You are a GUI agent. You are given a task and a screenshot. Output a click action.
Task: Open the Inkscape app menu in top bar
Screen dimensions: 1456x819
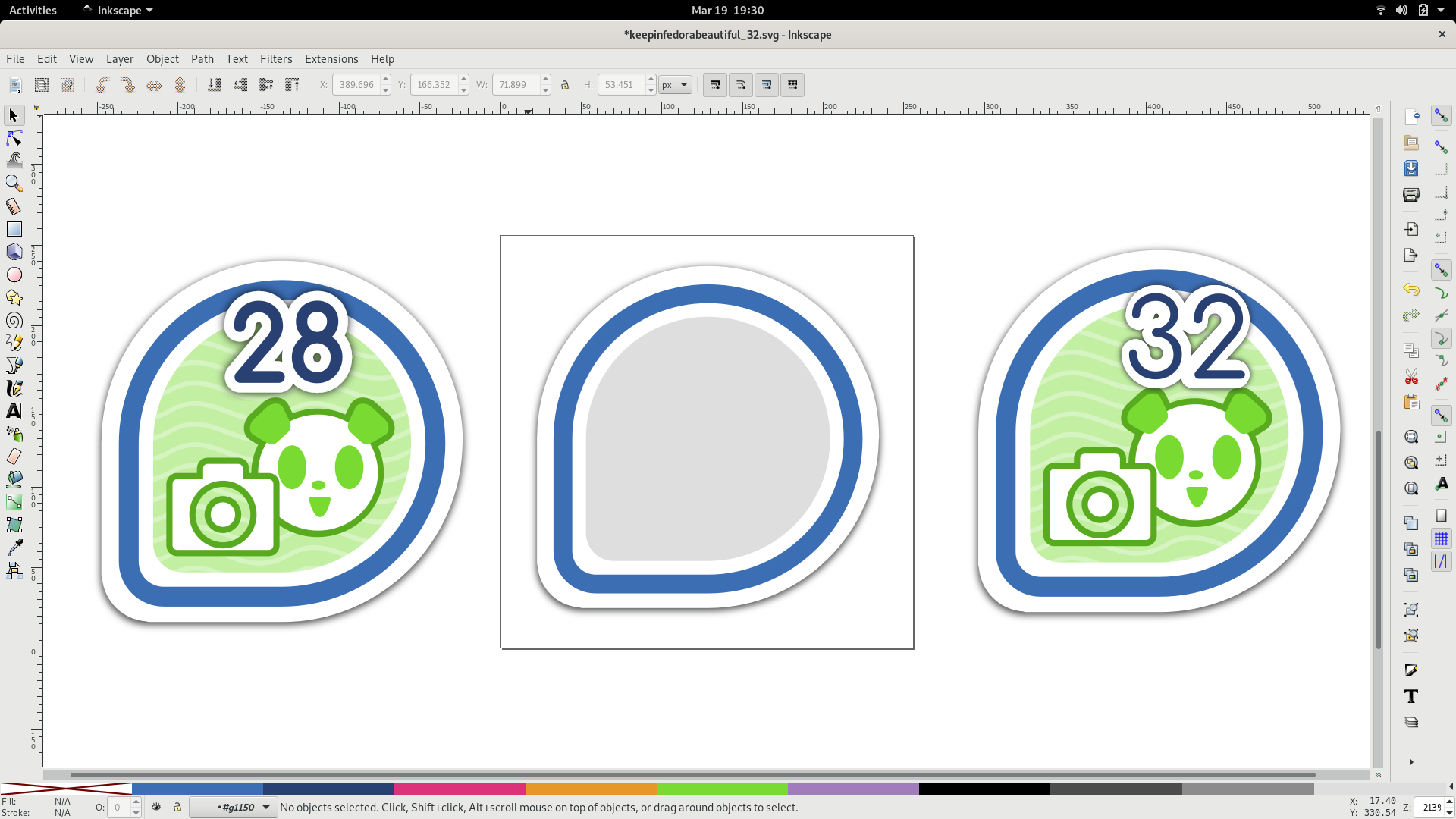[x=118, y=10]
